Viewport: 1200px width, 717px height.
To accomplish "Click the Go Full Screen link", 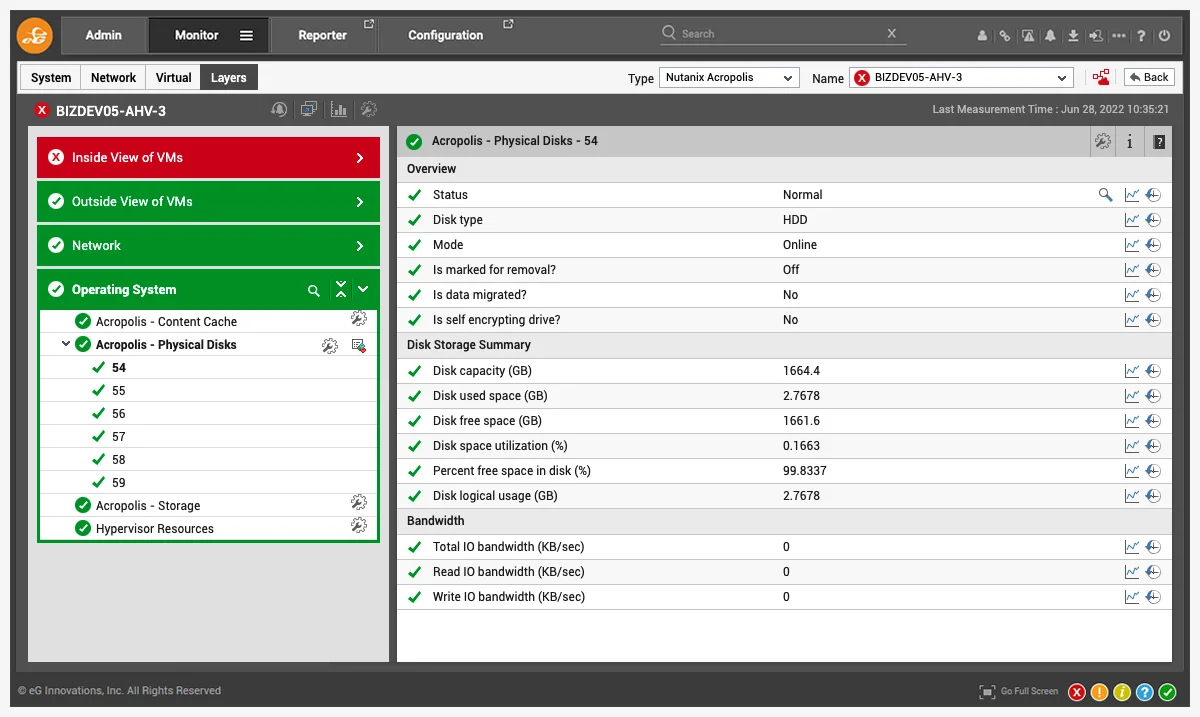I will pyautogui.click(x=1029, y=692).
